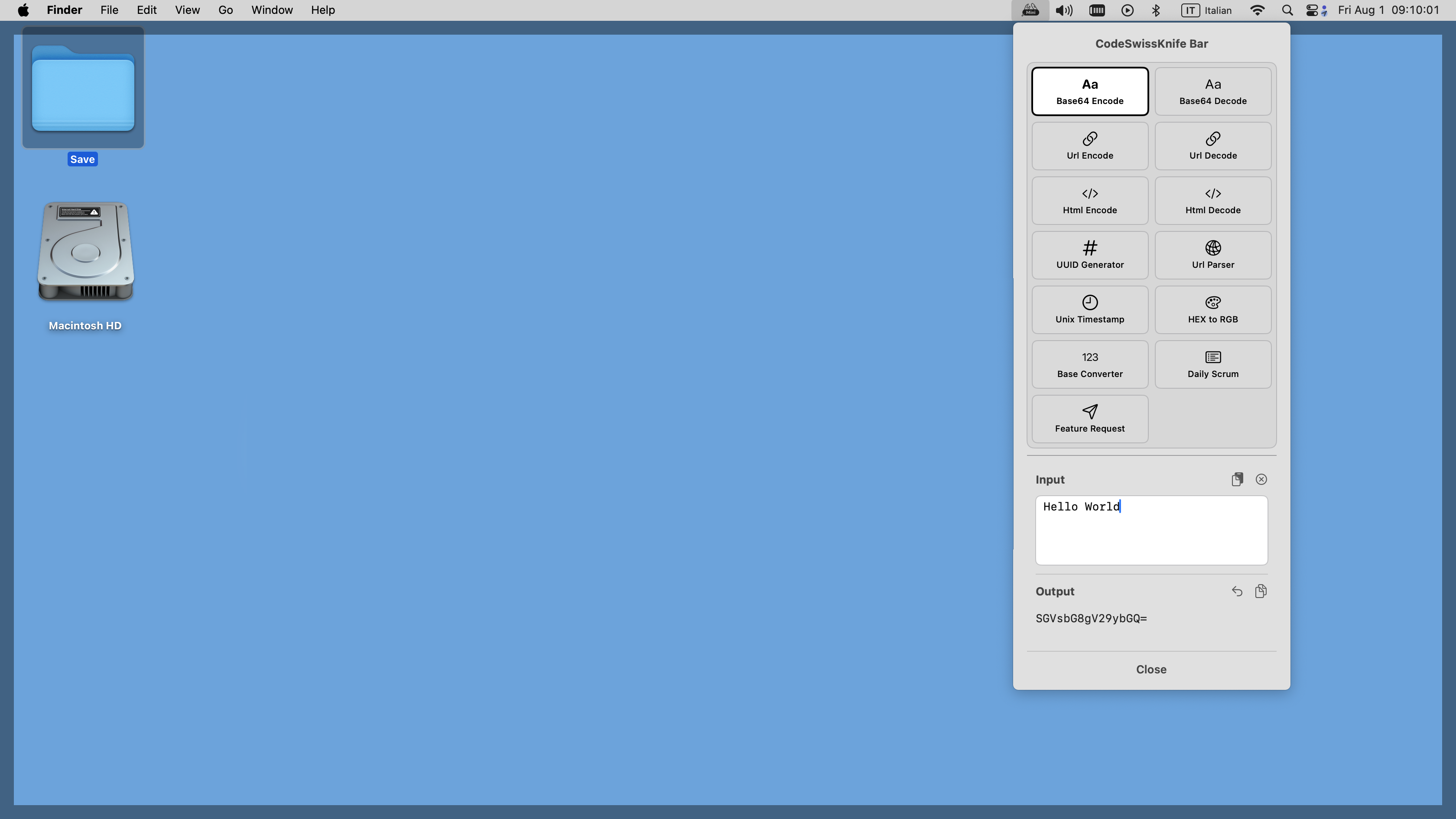
Task: Copy the Output to clipboard
Action: click(x=1261, y=591)
